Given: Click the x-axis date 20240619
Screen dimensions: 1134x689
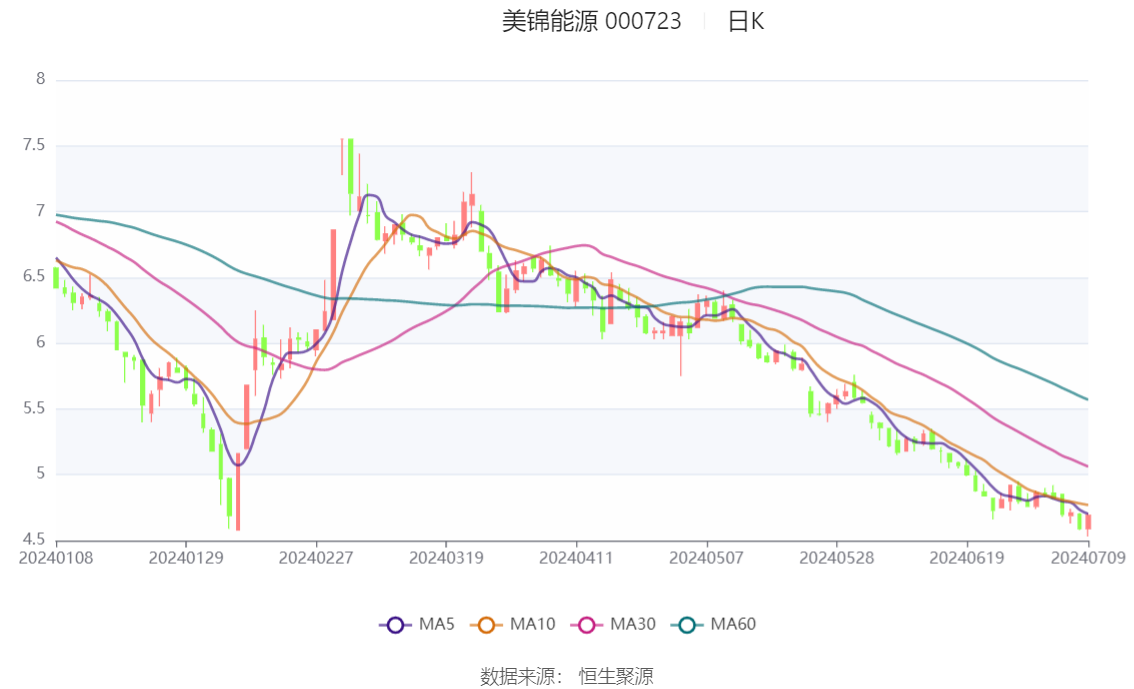Looking at the screenshot, I should [967, 558].
